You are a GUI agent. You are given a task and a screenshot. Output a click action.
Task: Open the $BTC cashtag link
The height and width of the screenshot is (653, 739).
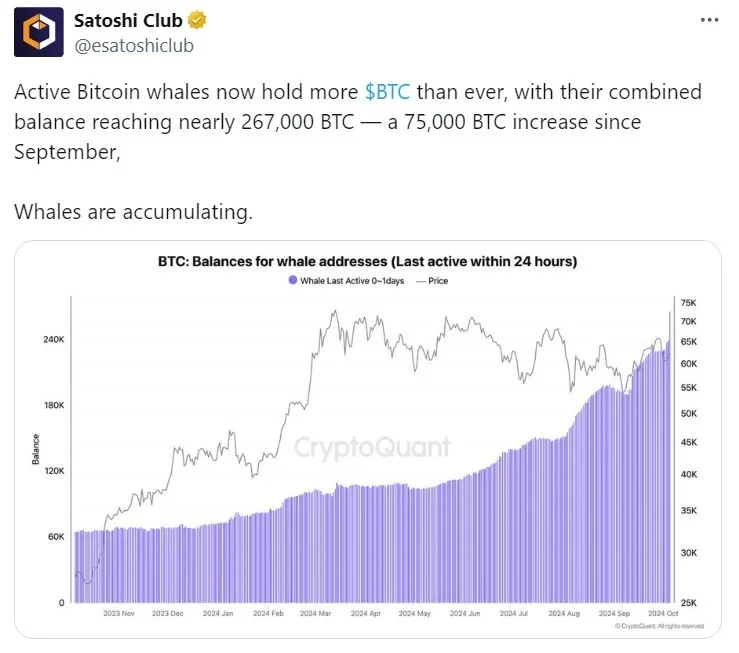click(x=388, y=93)
